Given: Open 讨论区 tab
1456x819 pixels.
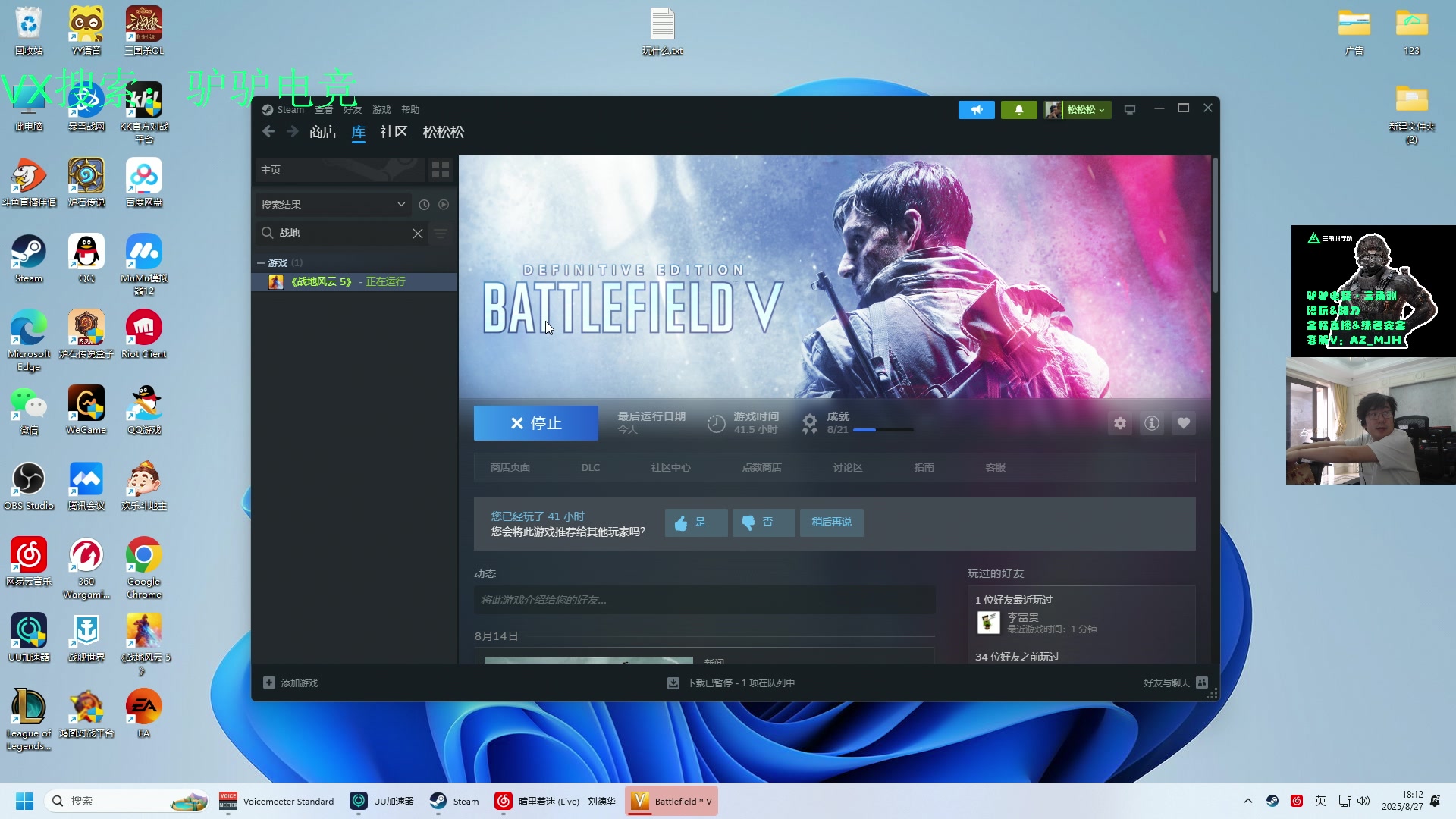Looking at the screenshot, I should [x=848, y=468].
